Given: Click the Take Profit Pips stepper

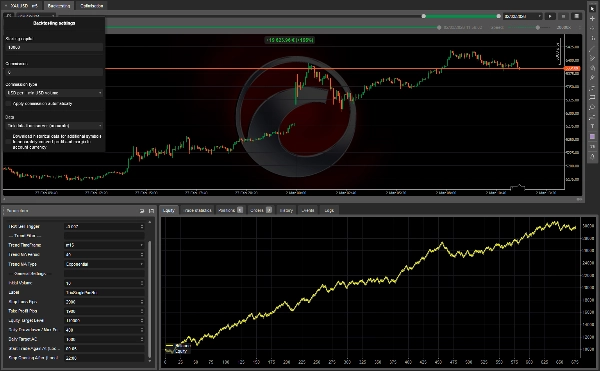Looking at the screenshot, I should click(142, 311).
